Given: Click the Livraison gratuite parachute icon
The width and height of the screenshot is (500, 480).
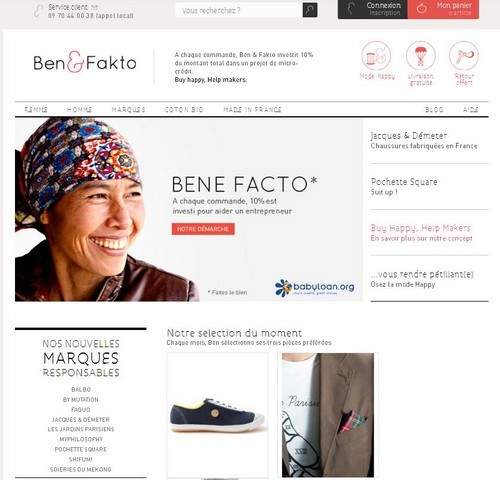Looking at the screenshot, I should pos(421,56).
